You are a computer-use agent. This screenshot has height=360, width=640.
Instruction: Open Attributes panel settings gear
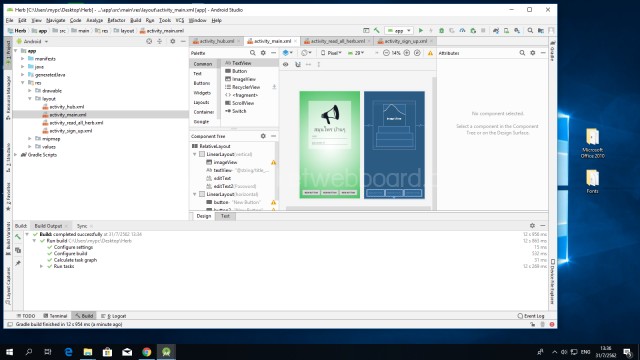(x=533, y=53)
